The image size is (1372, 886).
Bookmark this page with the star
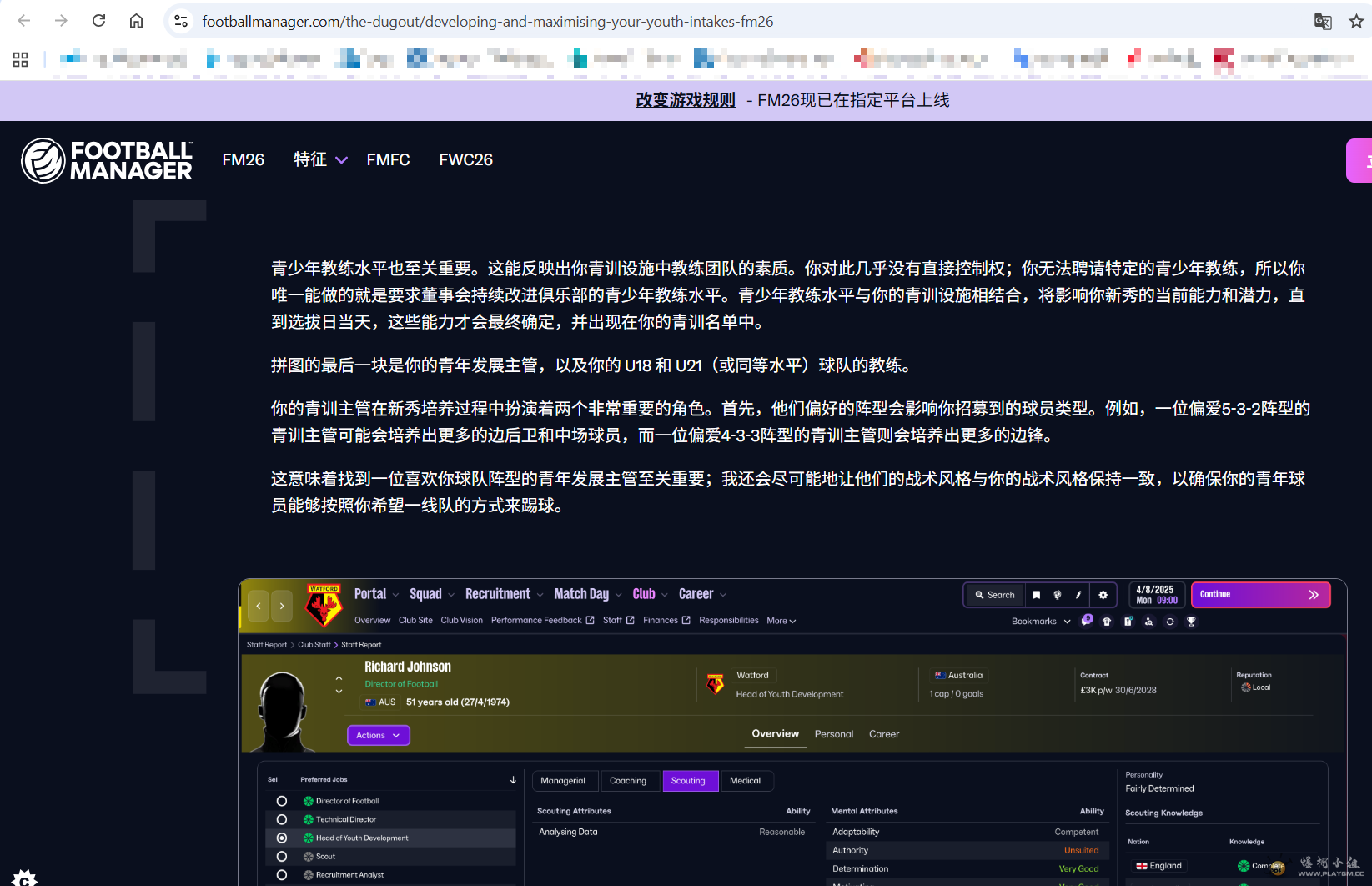(1356, 21)
